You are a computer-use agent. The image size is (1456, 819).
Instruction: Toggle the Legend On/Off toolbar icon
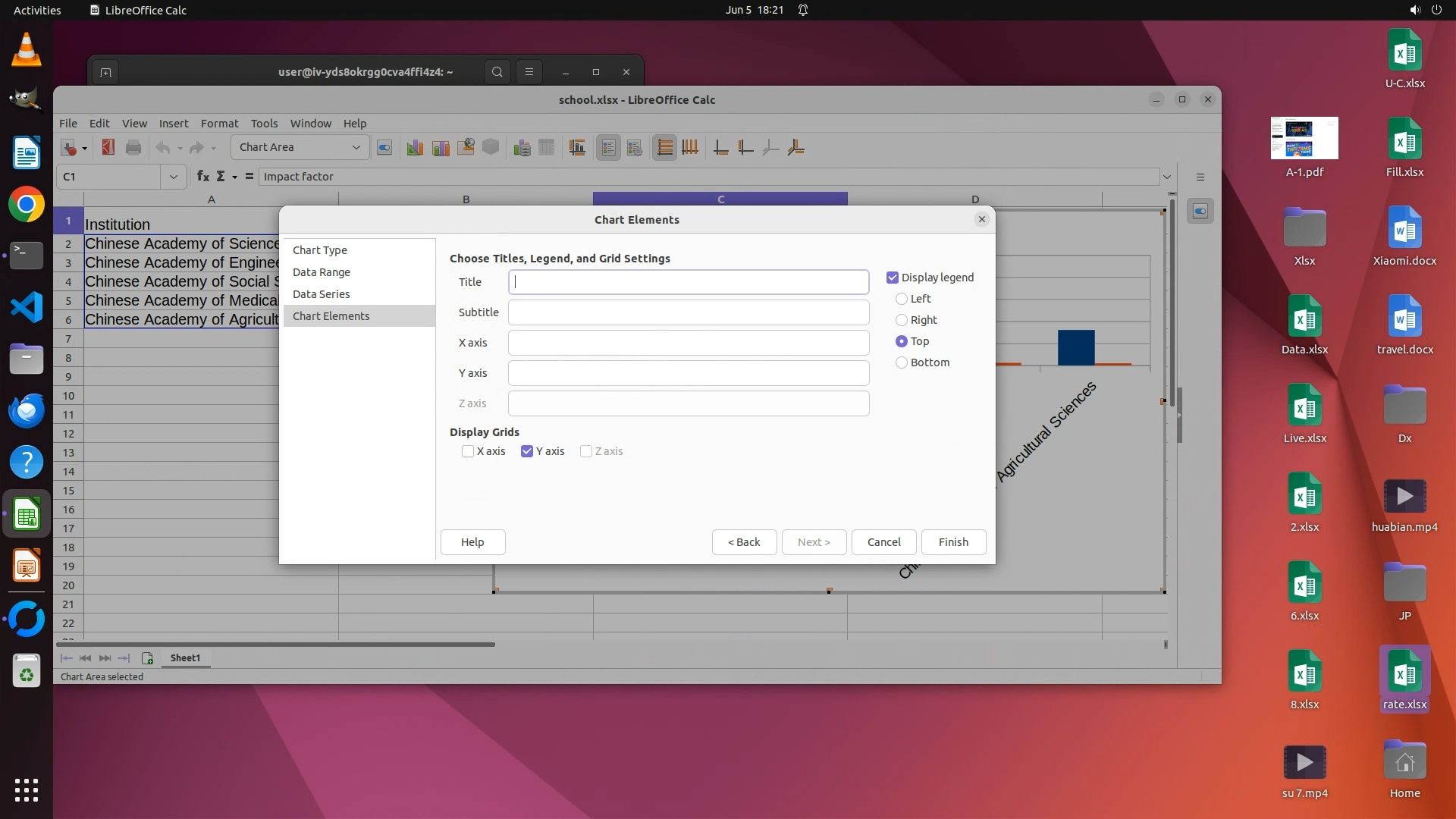pos(609,148)
